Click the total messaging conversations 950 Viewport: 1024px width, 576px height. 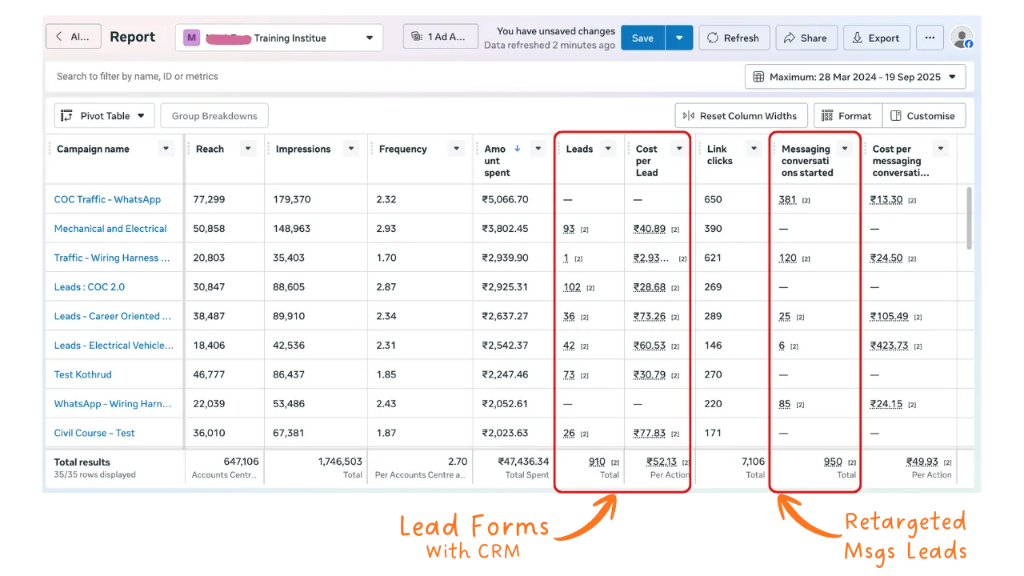click(833, 461)
